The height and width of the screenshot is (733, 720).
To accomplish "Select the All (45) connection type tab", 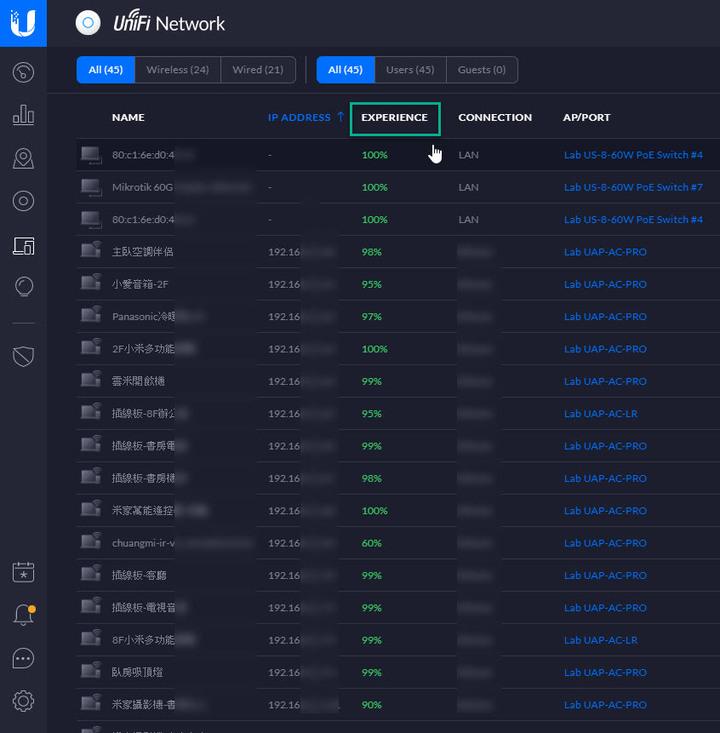I will (x=106, y=70).
